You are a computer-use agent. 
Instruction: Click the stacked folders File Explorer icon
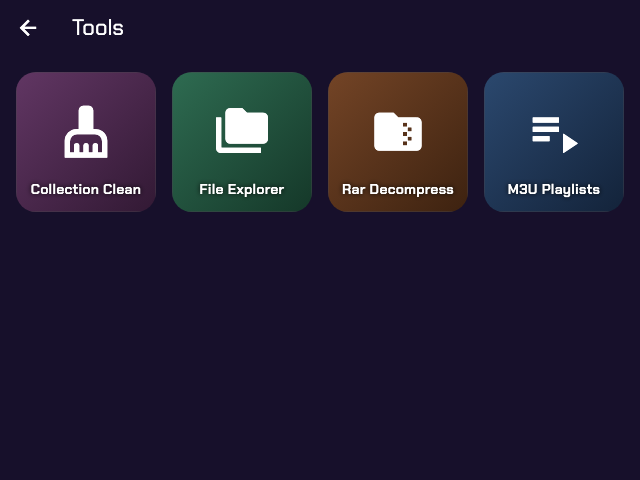pos(242,130)
